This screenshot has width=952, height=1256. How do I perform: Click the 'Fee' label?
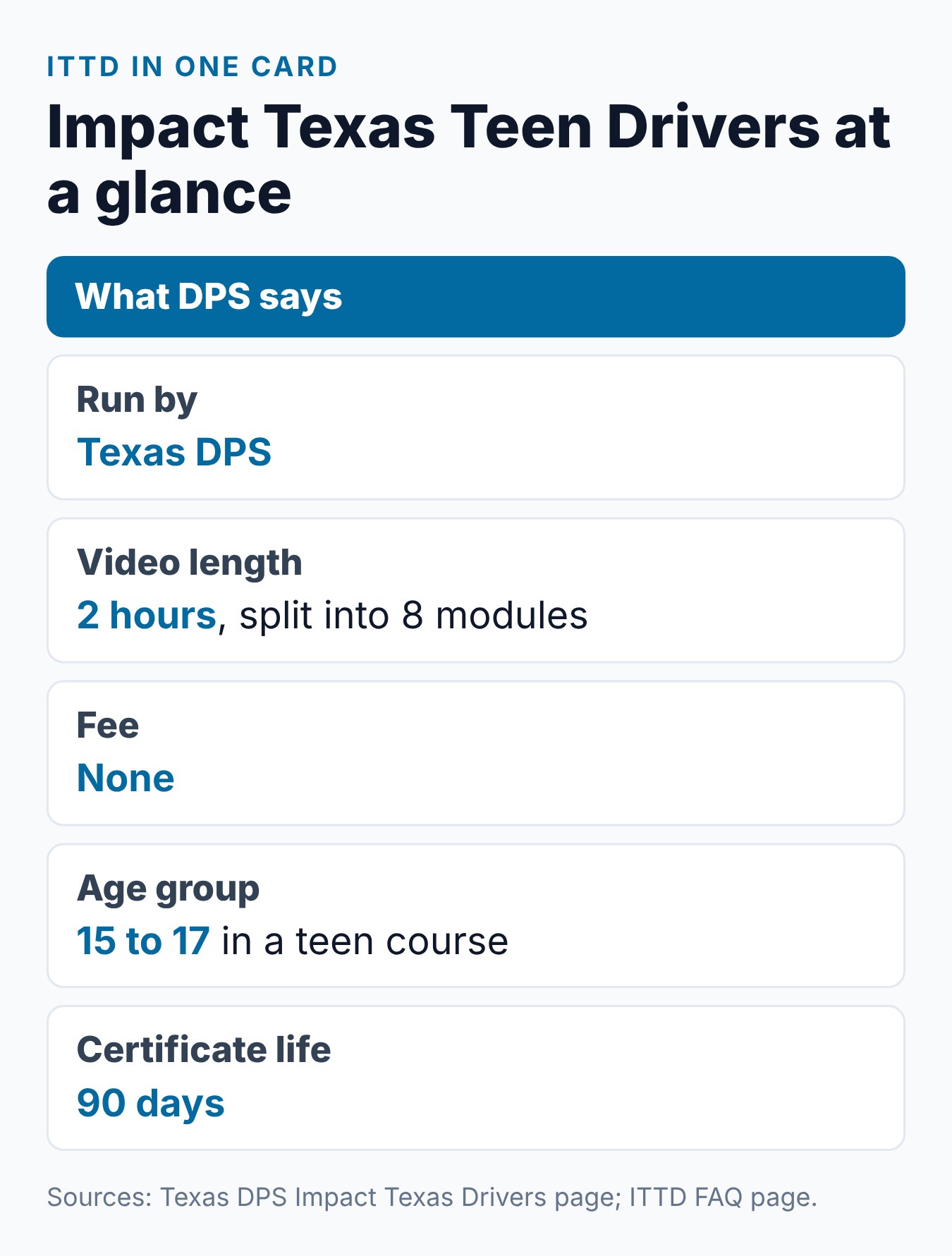108,726
